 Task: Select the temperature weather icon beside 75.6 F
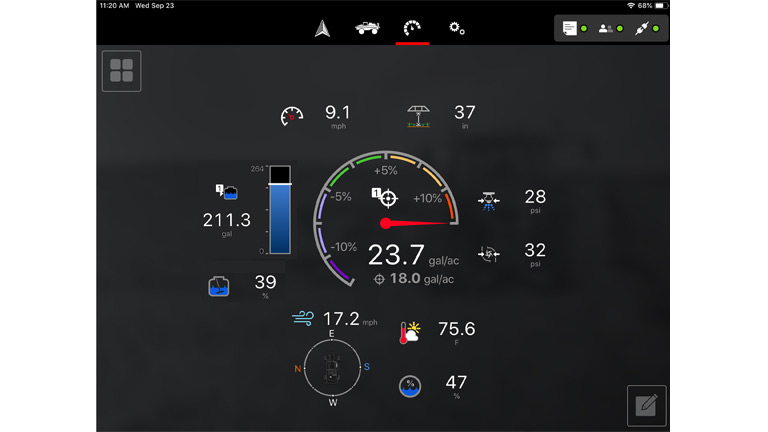coord(410,331)
